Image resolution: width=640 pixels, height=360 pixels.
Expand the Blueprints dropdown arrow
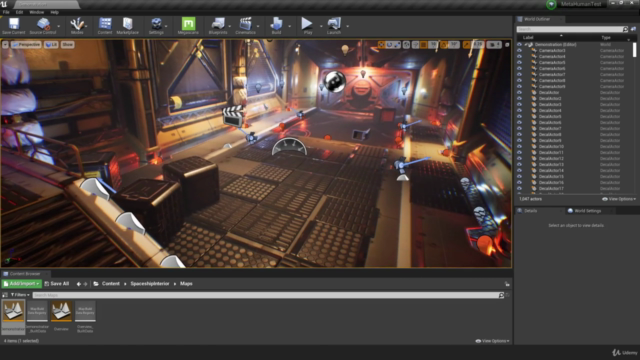230,26
